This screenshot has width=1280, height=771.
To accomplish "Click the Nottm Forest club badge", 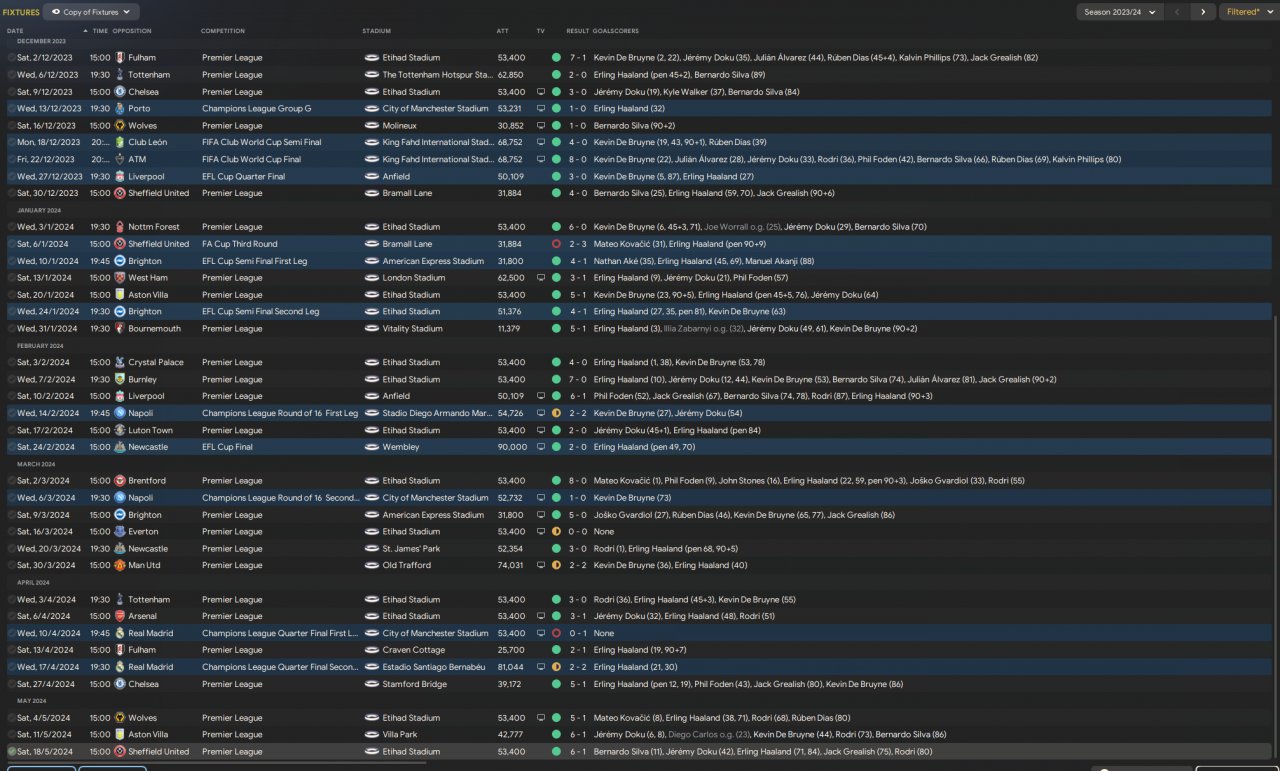I will (120, 227).
